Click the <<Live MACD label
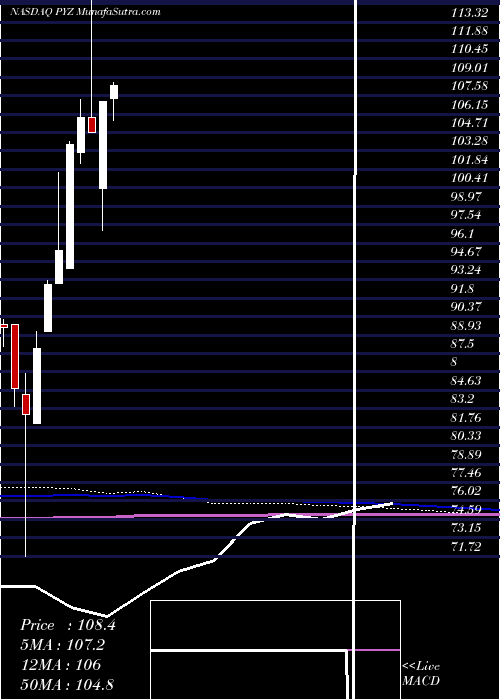500x700 pixels. (x=421, y=673)
